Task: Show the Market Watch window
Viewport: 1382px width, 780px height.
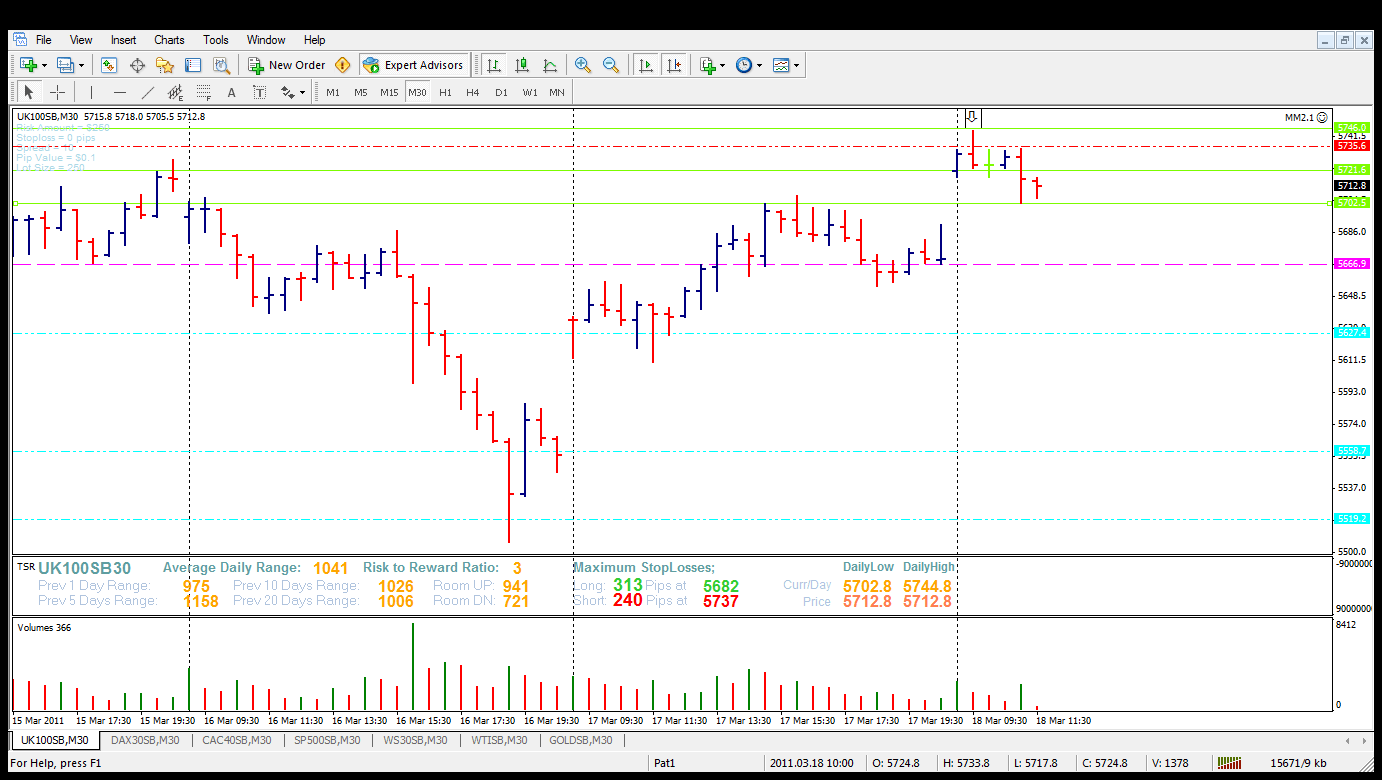Action: pyautogui.click(x=109, y=65)
